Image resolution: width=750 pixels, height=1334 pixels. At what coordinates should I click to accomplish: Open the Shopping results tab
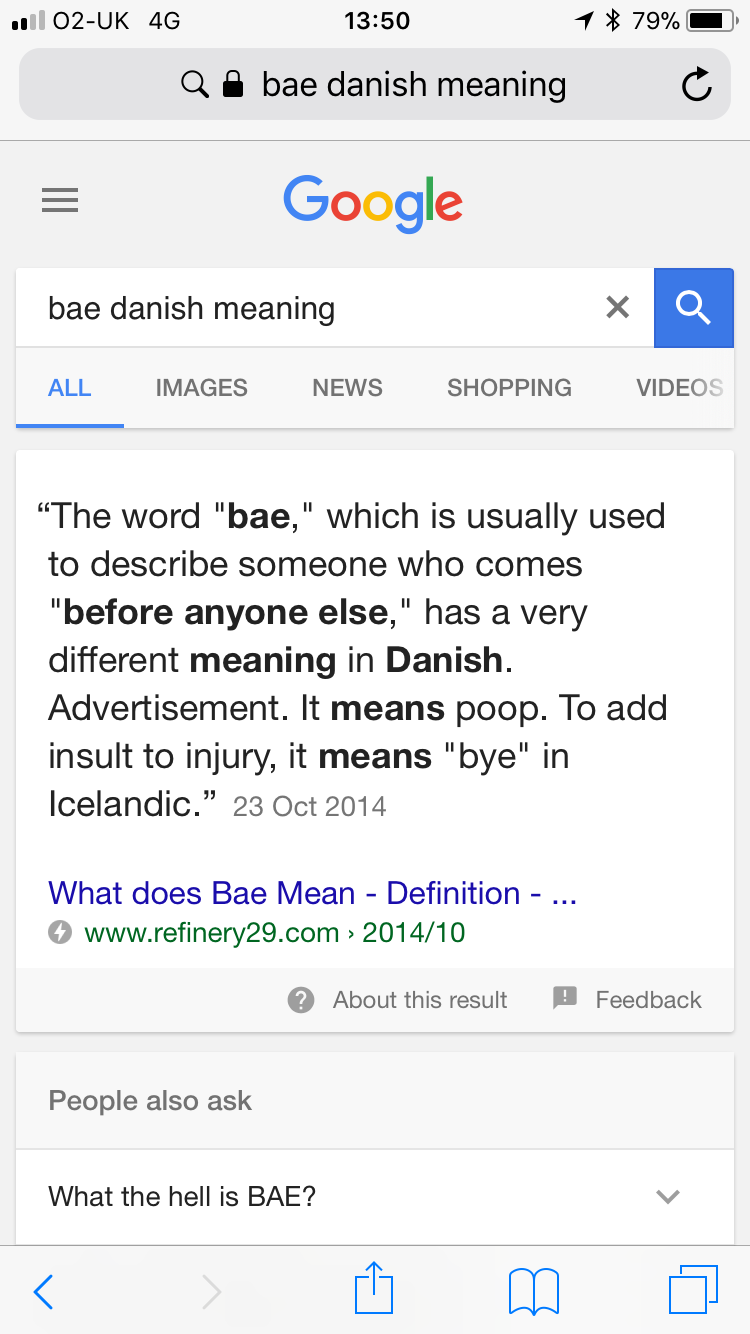pos(509,387)
